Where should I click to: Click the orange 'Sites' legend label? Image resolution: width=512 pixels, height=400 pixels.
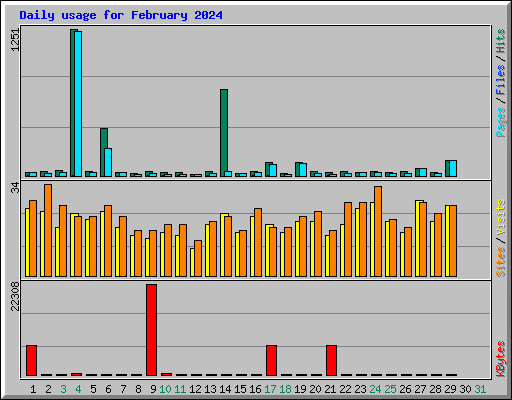pyautogui.click(x=501, y=262)
